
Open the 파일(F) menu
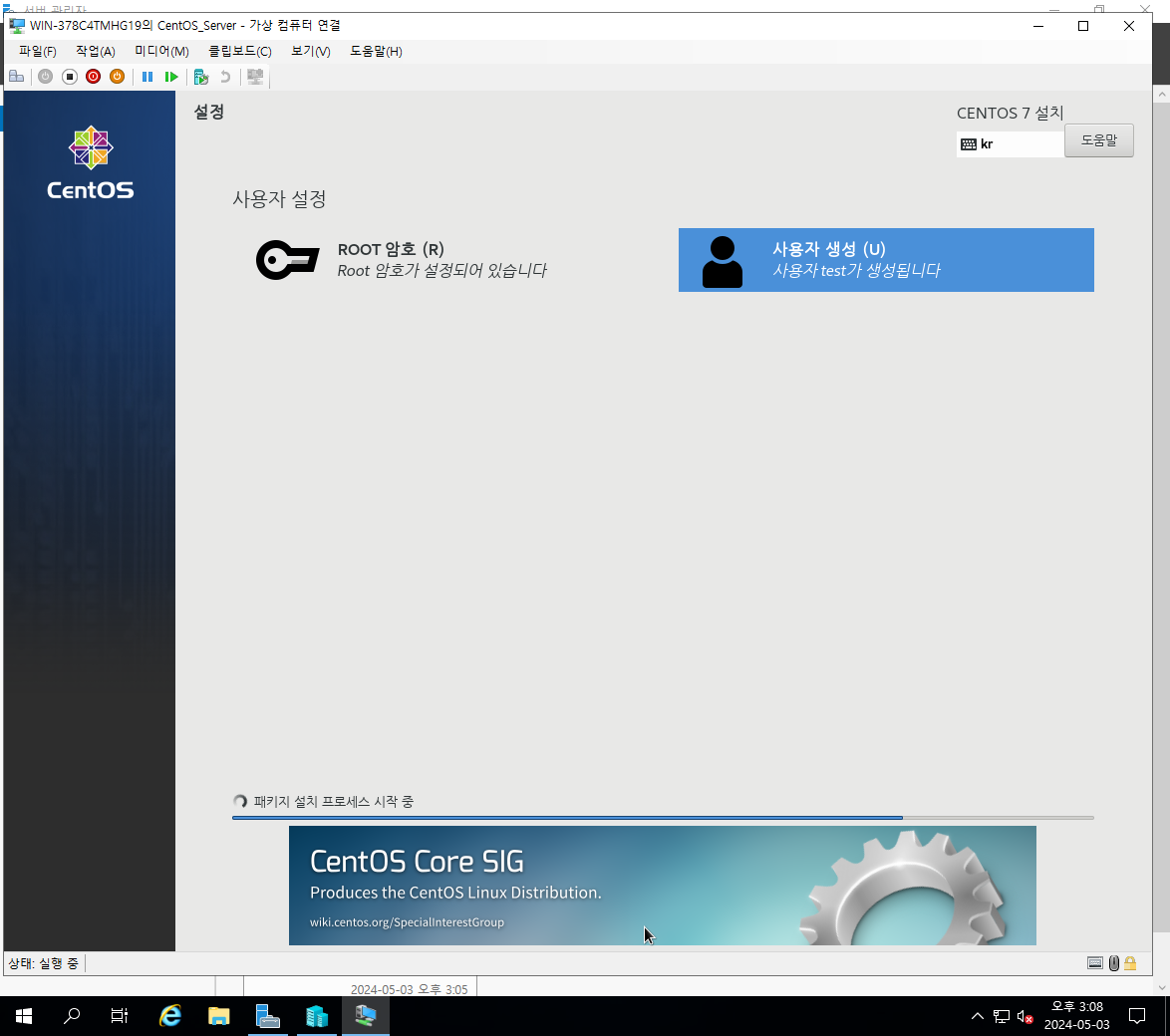(x=37, y=52)
